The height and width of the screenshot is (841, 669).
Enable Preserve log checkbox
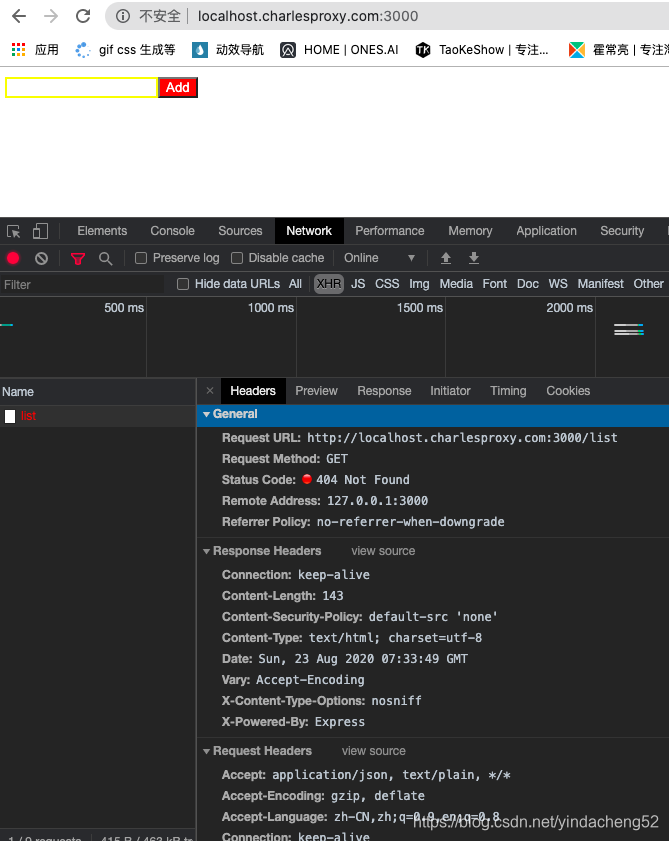click(x=141, y=259)
